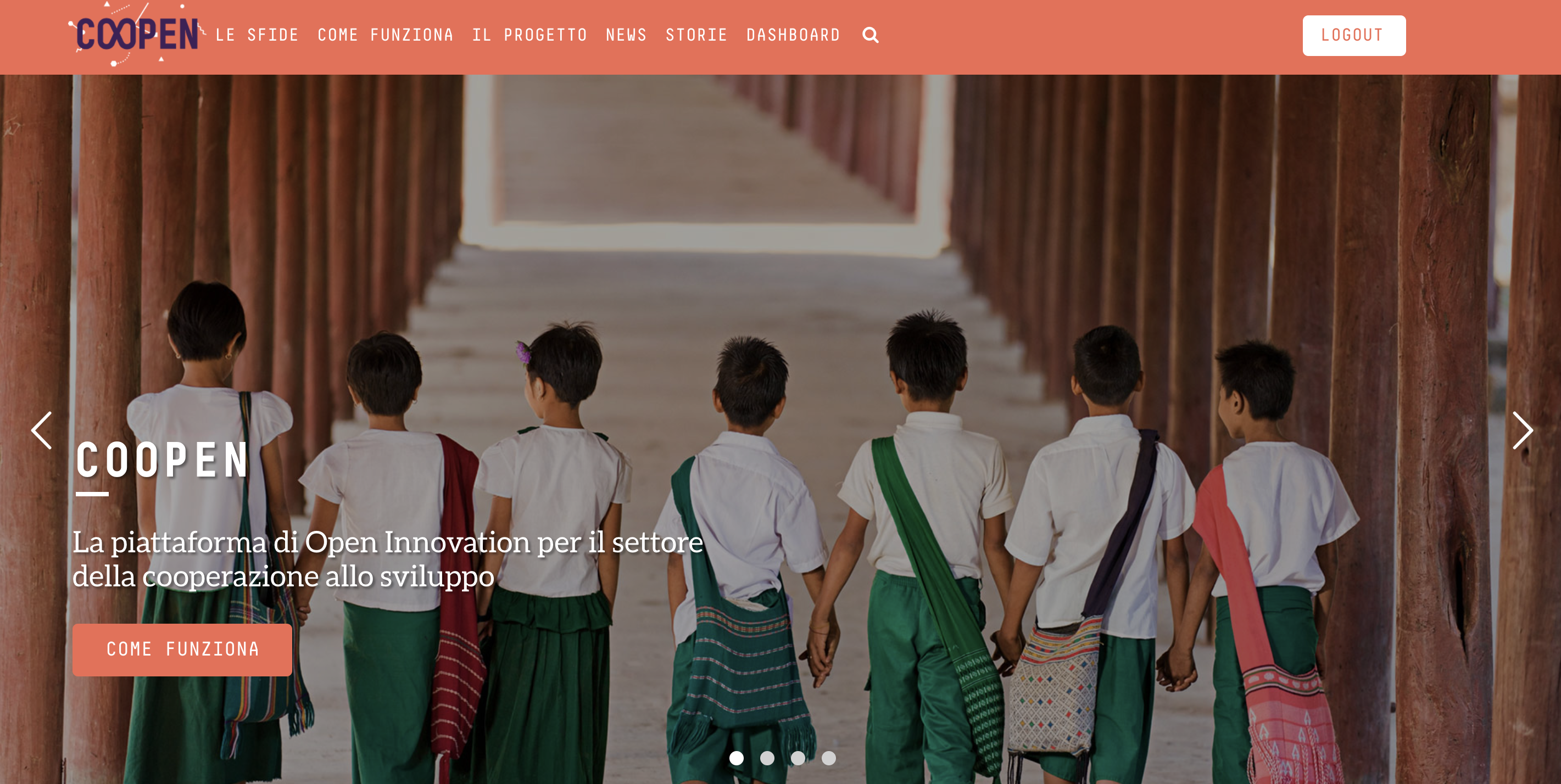1561x784 pixels.
Task: Go to the STORIE page
Action: click(x=696, y=35)
